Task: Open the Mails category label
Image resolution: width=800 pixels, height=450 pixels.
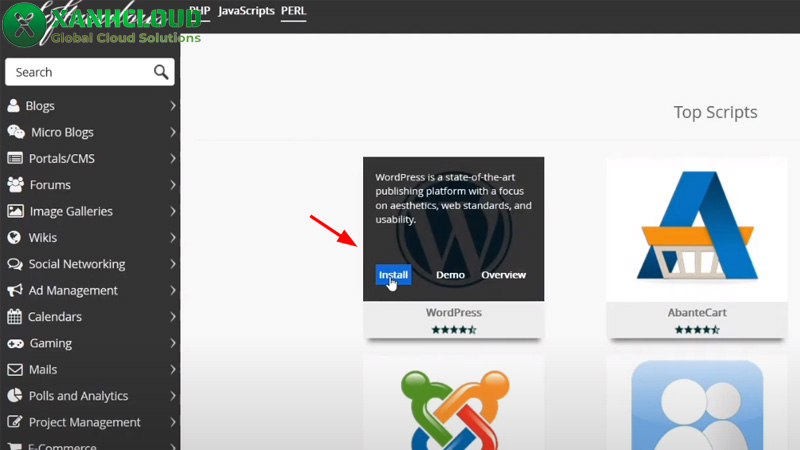Action: (43, 369)
